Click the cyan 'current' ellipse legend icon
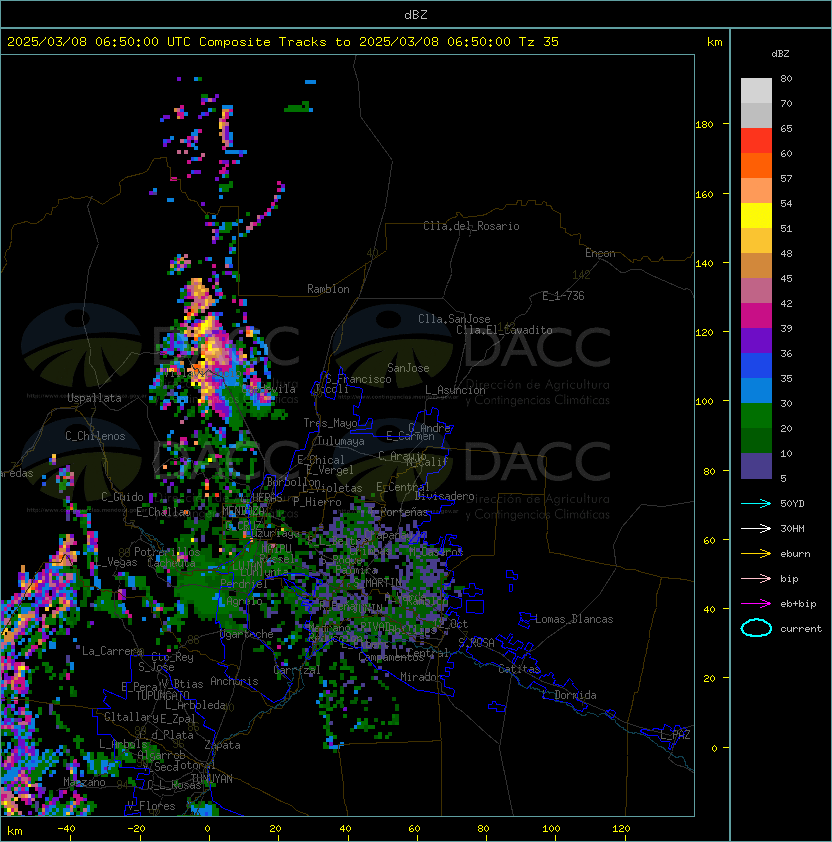Screen dimensions: 832x842 (756, 628)
